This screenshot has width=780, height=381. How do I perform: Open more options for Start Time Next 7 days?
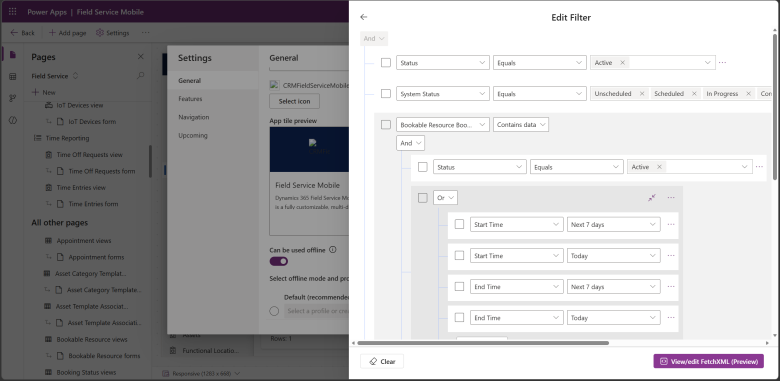pyautogui.click(x=671, y=224)
